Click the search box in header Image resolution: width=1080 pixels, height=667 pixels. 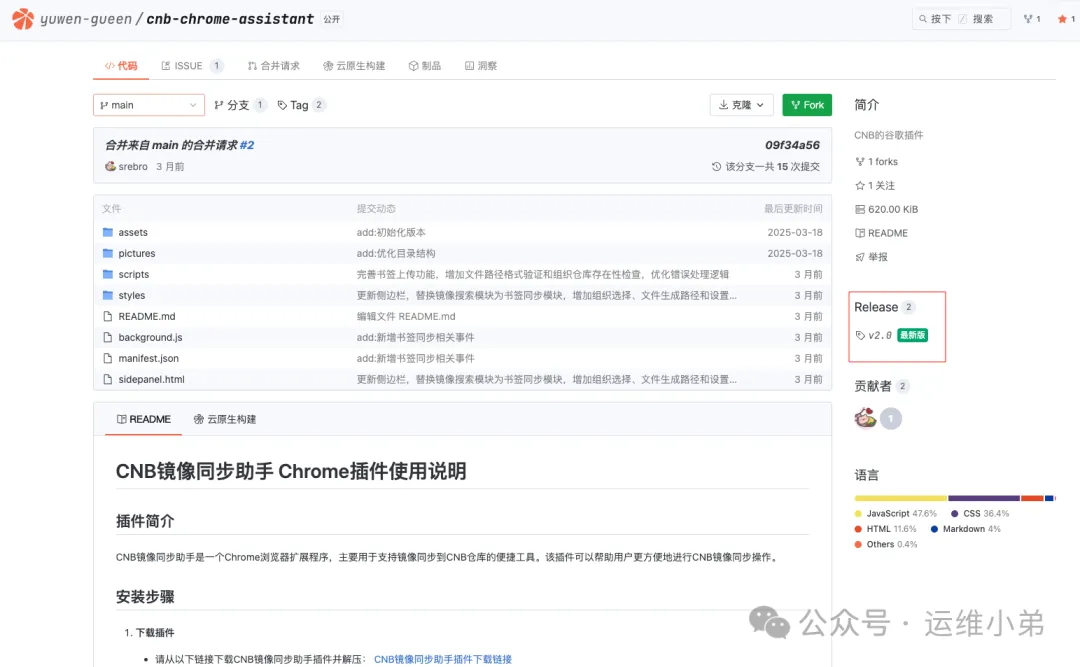point(961,19)
